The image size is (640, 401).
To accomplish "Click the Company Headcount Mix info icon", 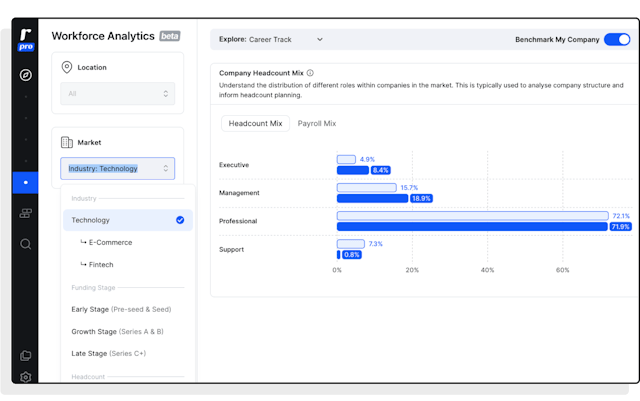I will pos(310,73).
